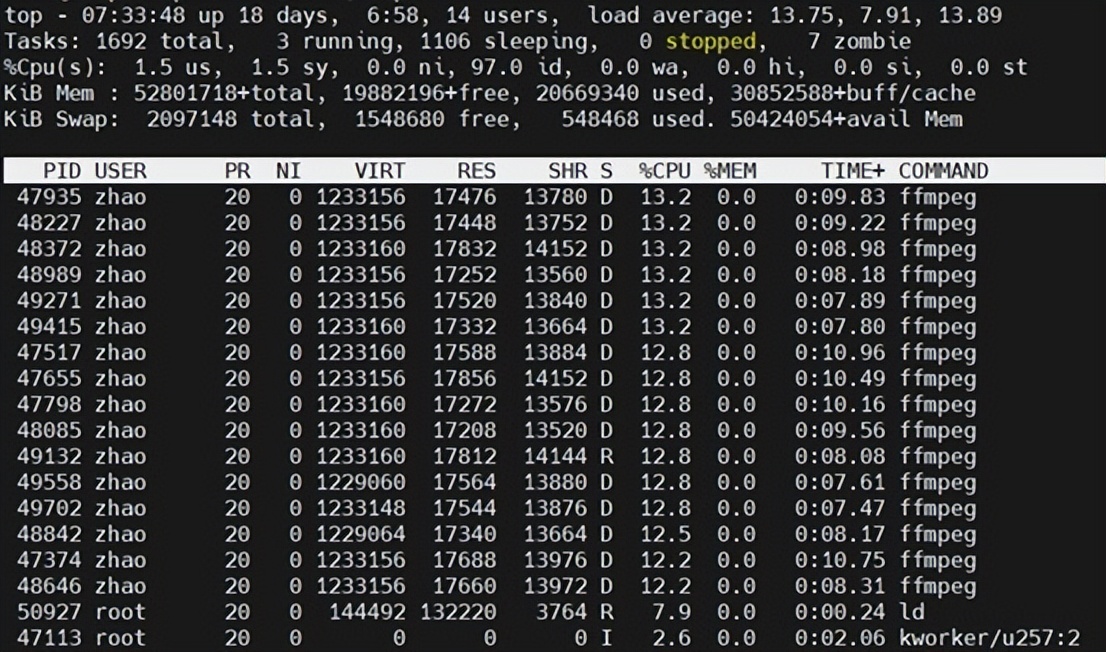Click the load average value 13.75

pos(801,15)
